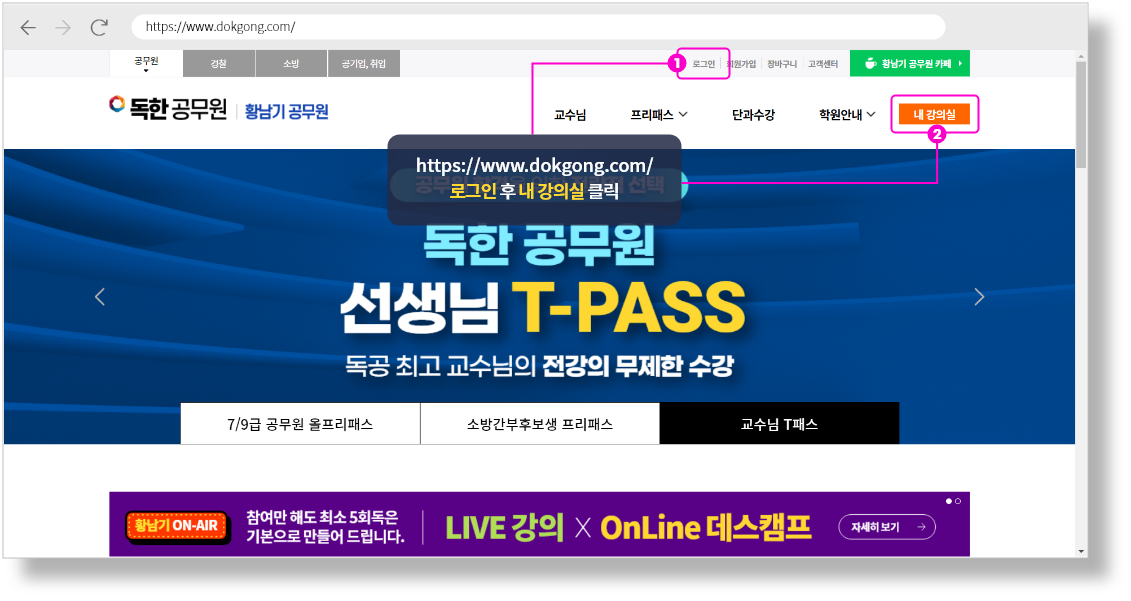Open the 공기업, 취업 tab
Image resolution: width=1131 pixels, height=601 pixels.
pos(364,63)
